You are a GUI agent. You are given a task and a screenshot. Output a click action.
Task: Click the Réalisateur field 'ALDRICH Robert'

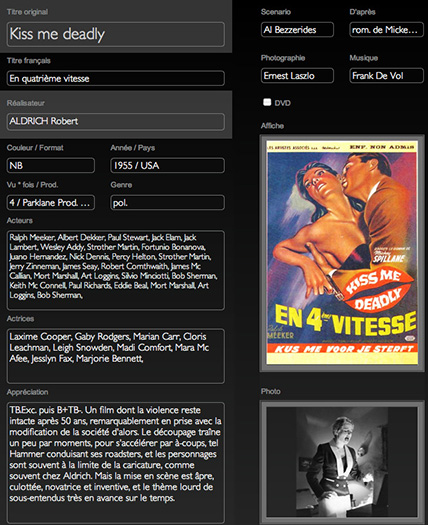116,121
